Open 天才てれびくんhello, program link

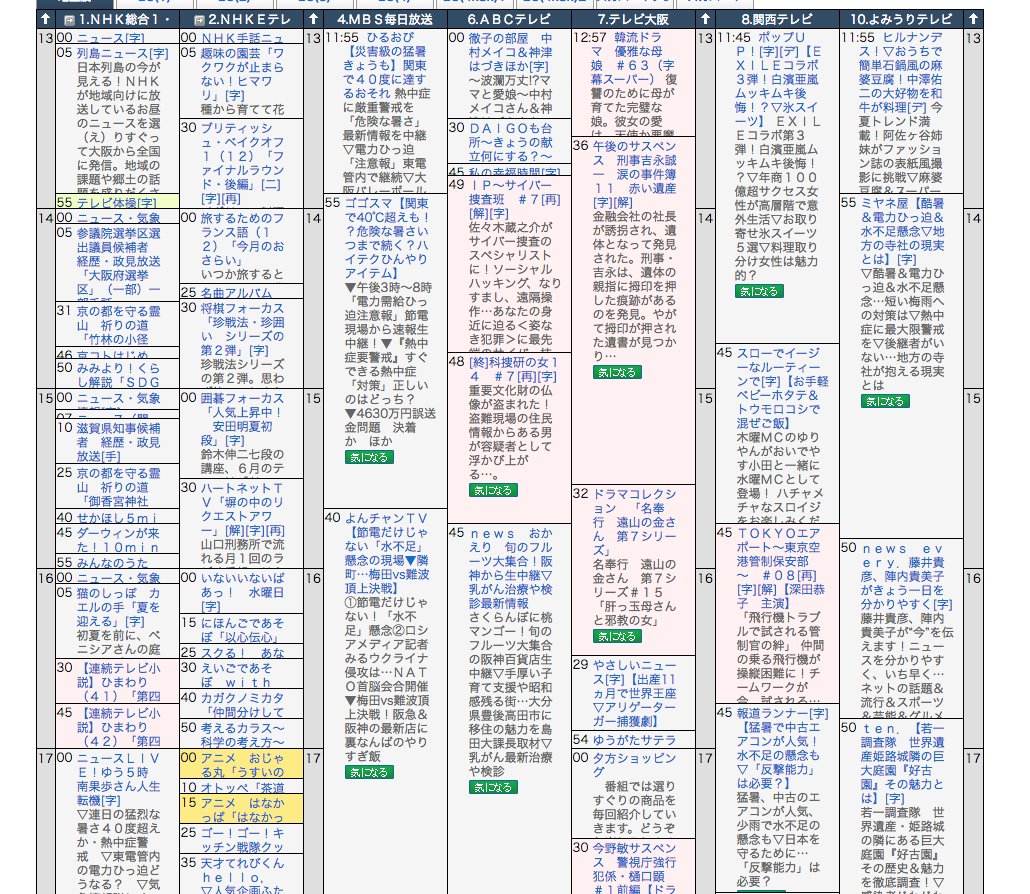(242, 876)
